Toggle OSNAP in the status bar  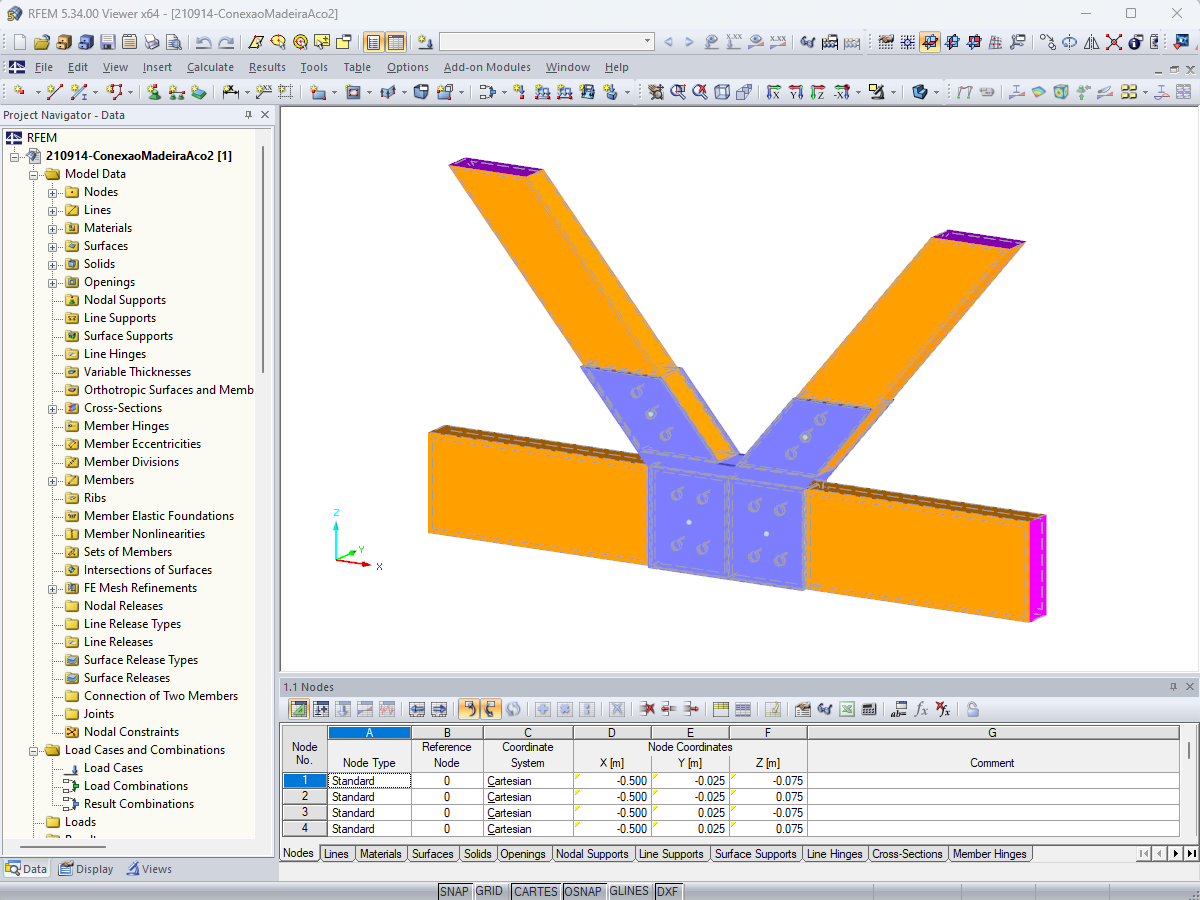click(583, 891)
